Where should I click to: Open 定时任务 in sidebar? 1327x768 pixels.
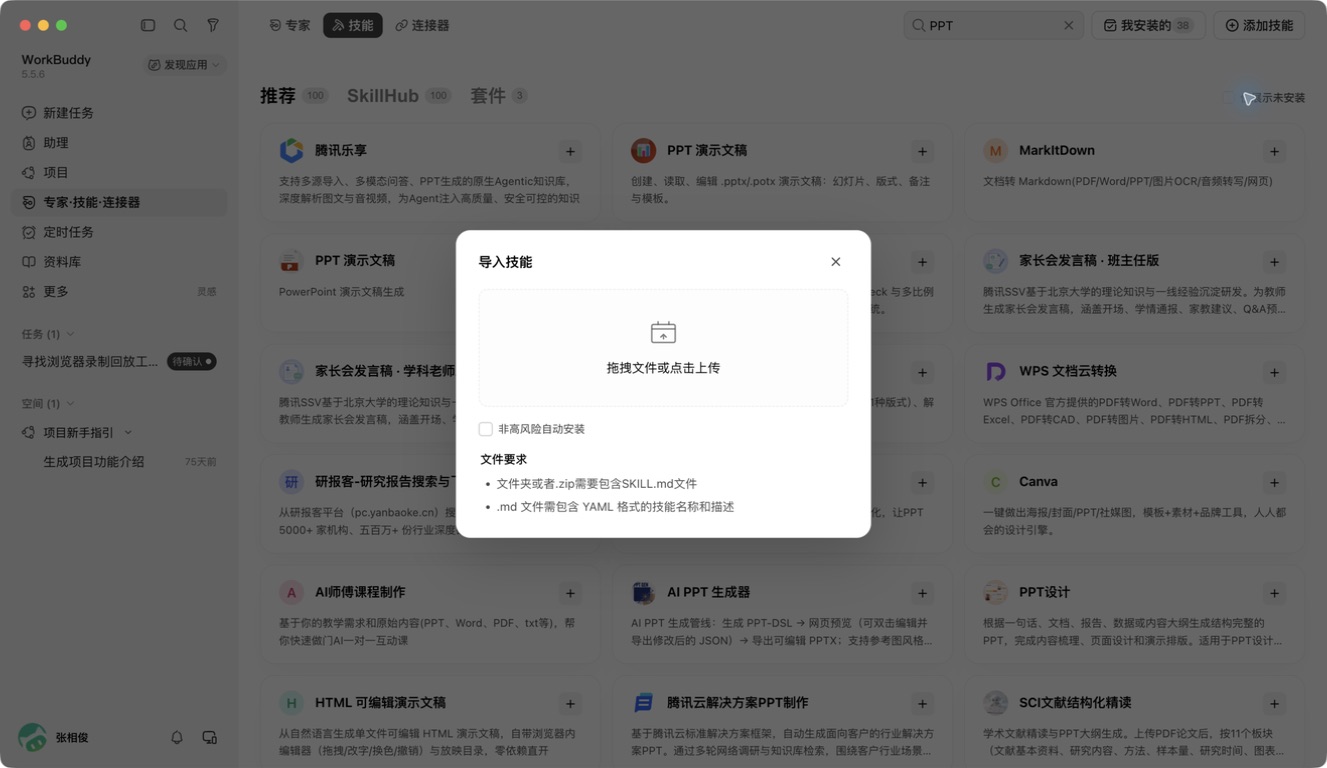[119, 232]
